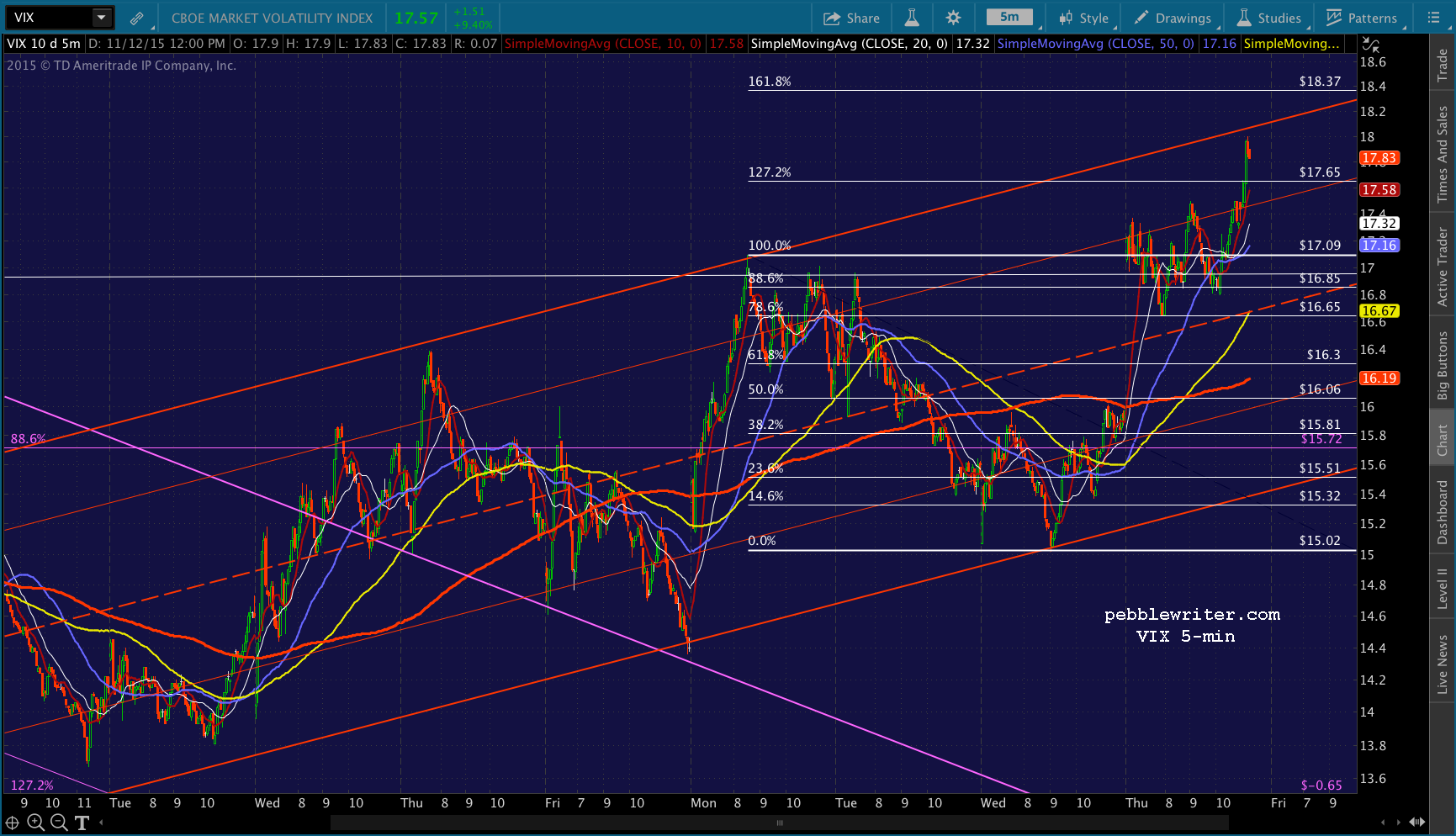The image size is (1456, 836).
Task: Click the flask Edit Studies icon
Action: pos(912,18)
